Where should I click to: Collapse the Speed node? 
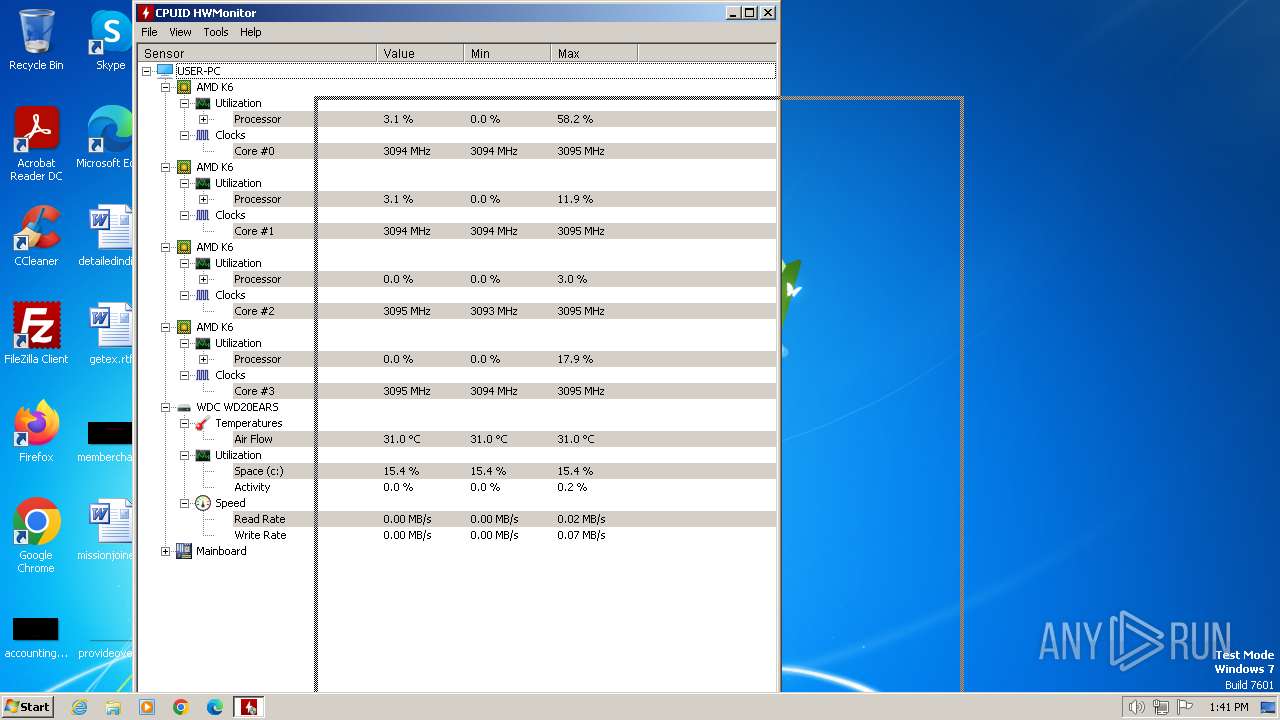coord(184,503)
